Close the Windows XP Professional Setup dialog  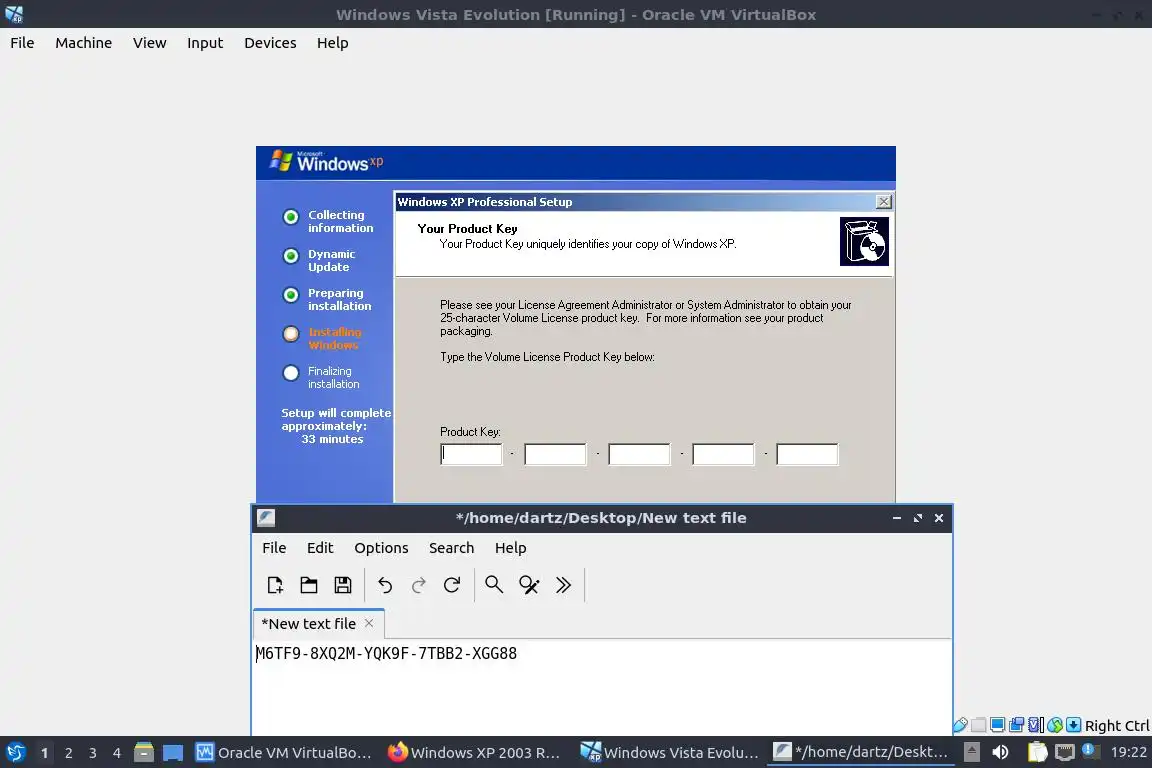pyautogui.click(x=884, y=201)
